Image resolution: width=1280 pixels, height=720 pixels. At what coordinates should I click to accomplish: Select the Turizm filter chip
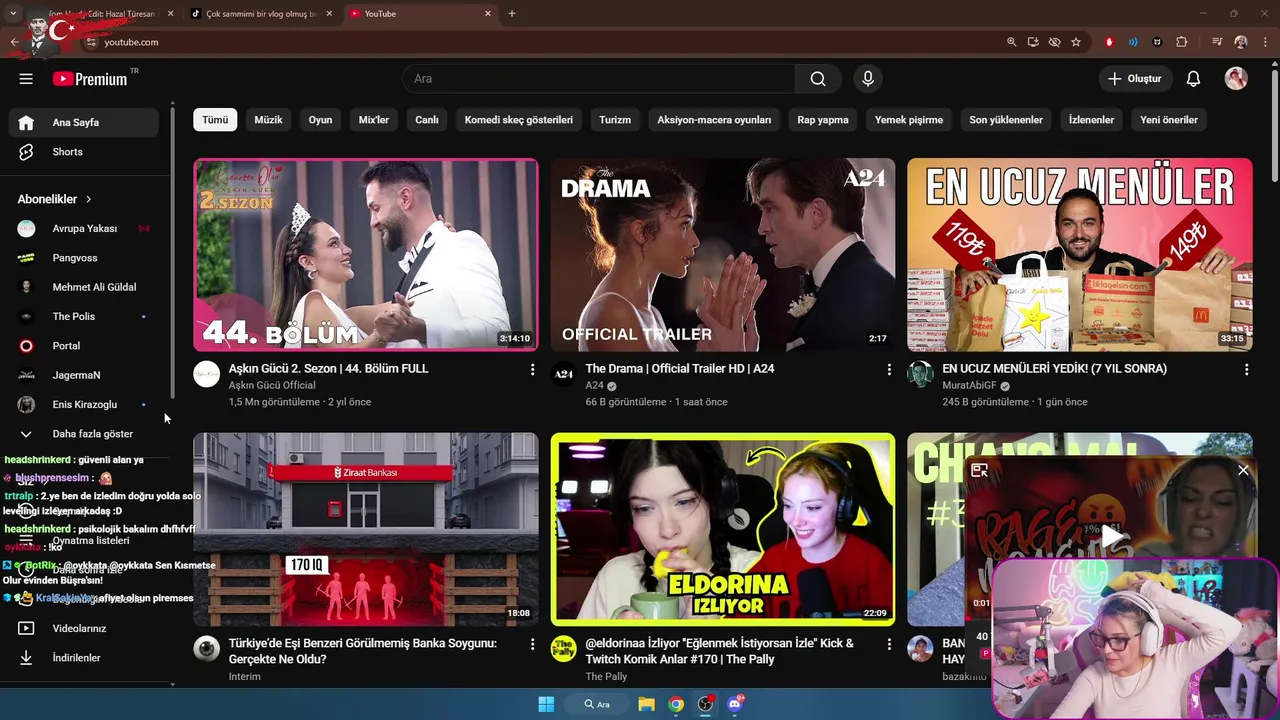point(615,120)
